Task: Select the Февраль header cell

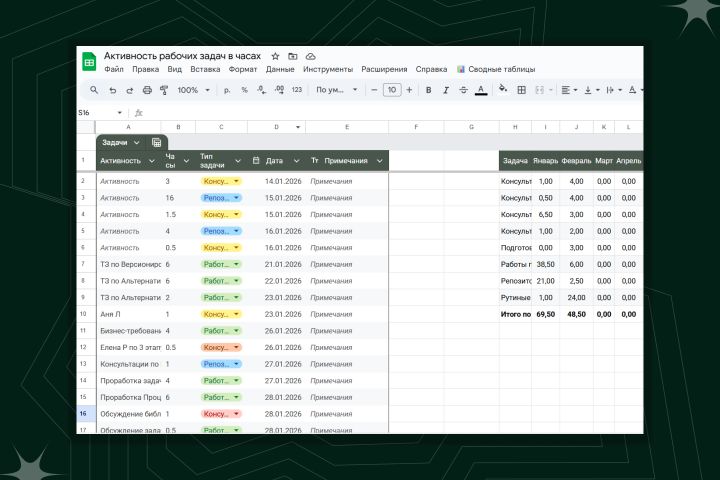Action: 576,161
